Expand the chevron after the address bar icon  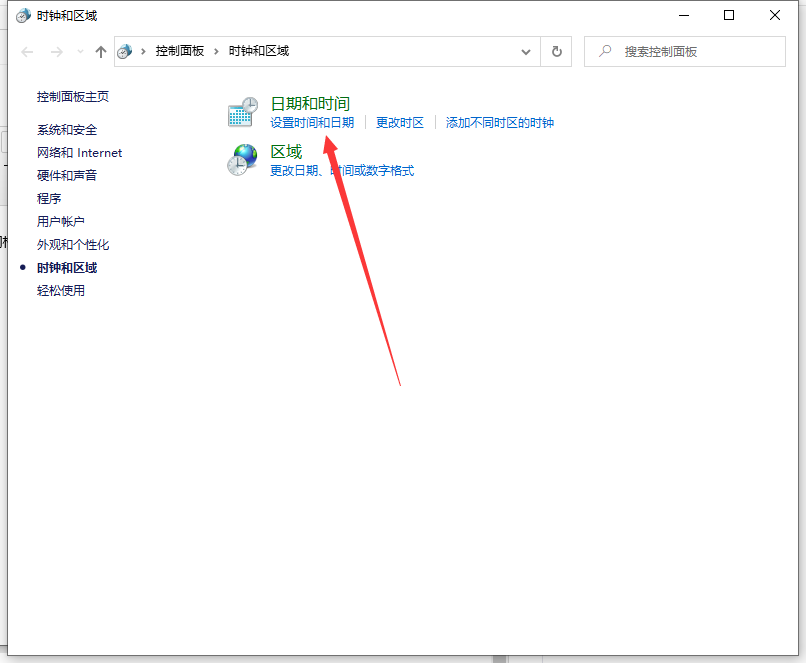coord(143,51)
